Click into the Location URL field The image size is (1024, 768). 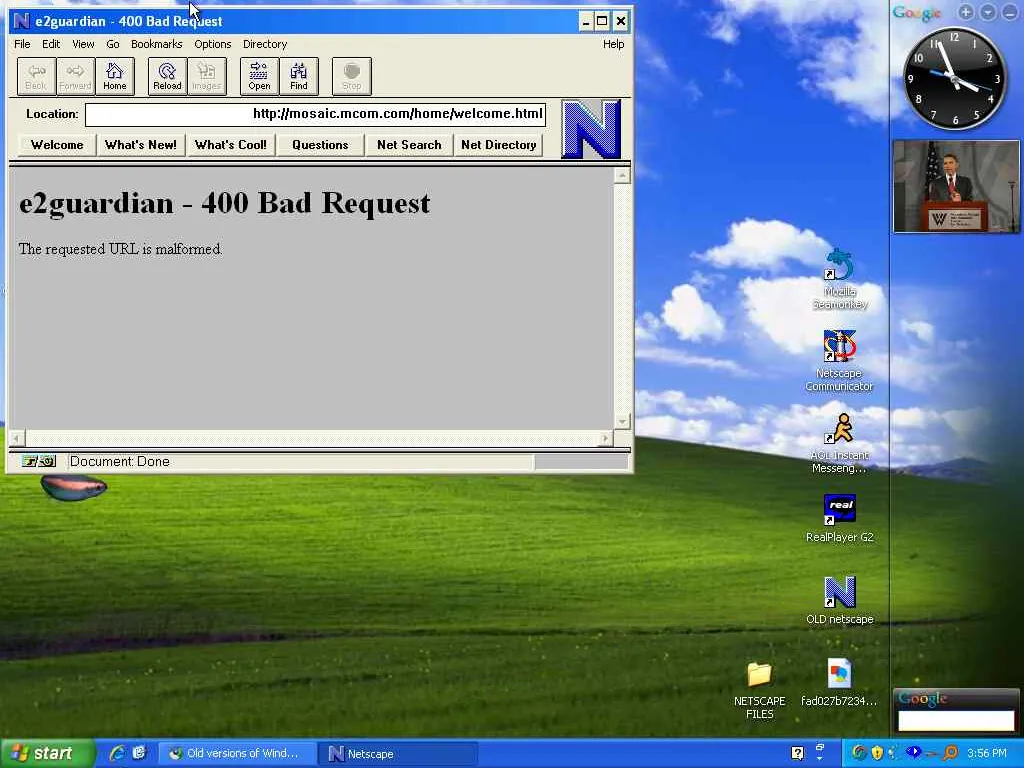coord(315,114)
